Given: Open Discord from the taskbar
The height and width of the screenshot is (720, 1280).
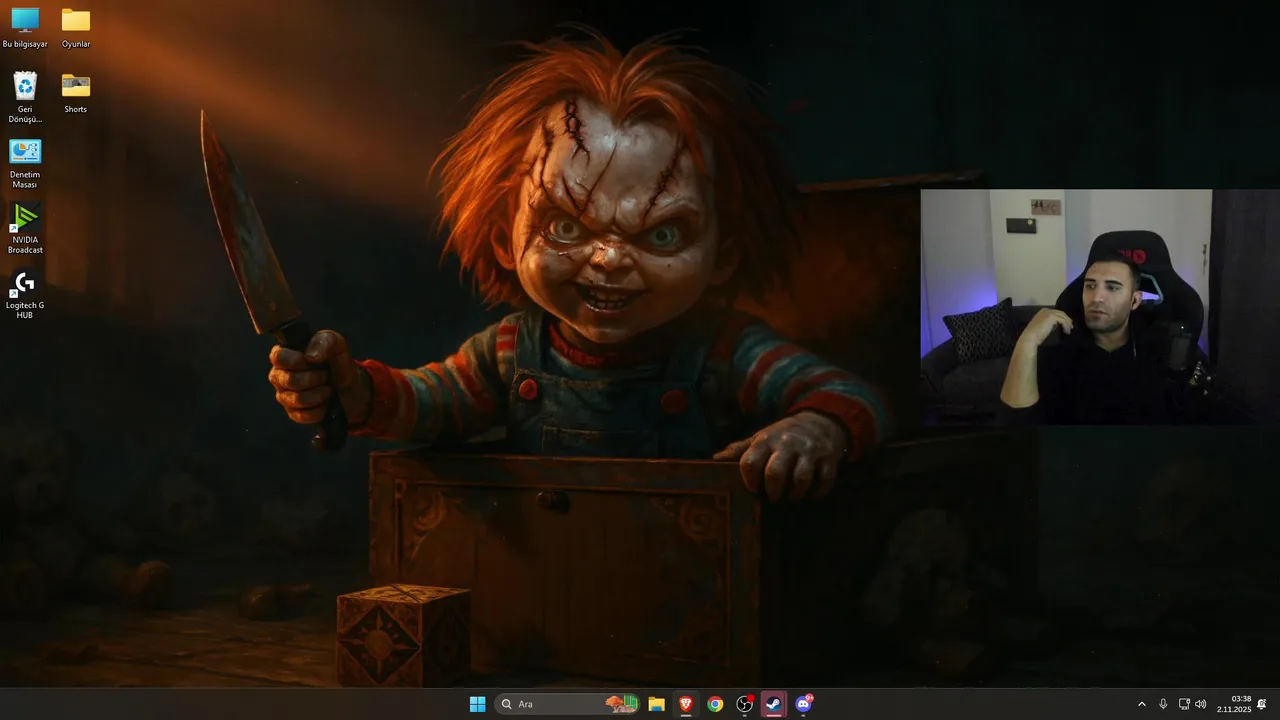Looking at the screenshot, I should point(804,704).
